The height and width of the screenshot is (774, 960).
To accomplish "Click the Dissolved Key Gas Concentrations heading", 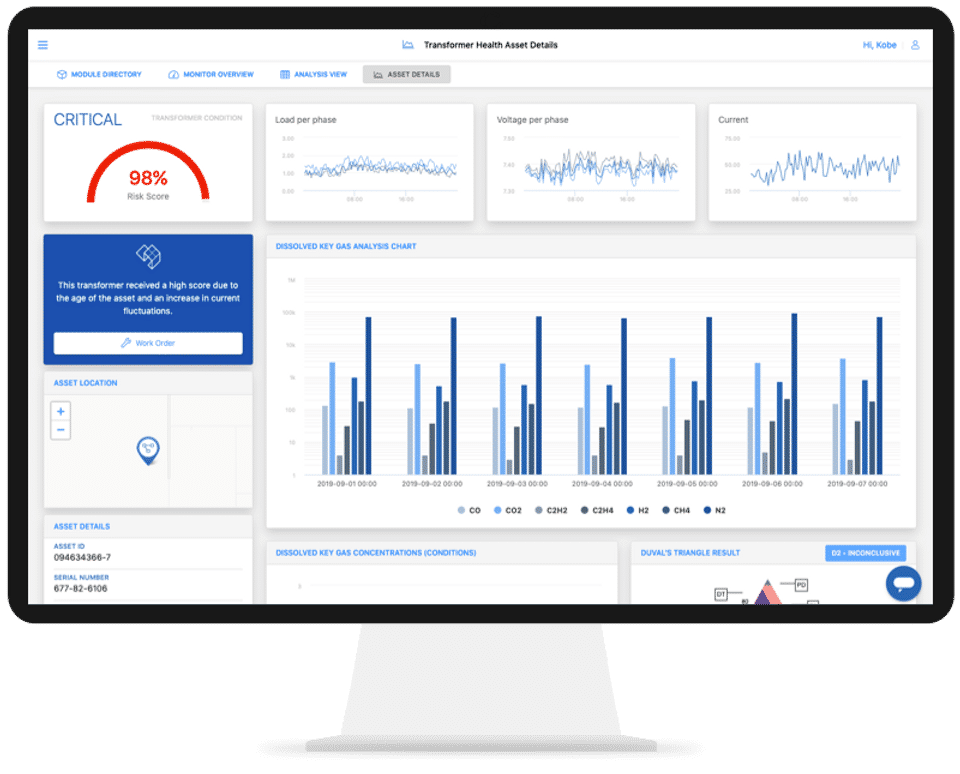I will click(376, 553).
